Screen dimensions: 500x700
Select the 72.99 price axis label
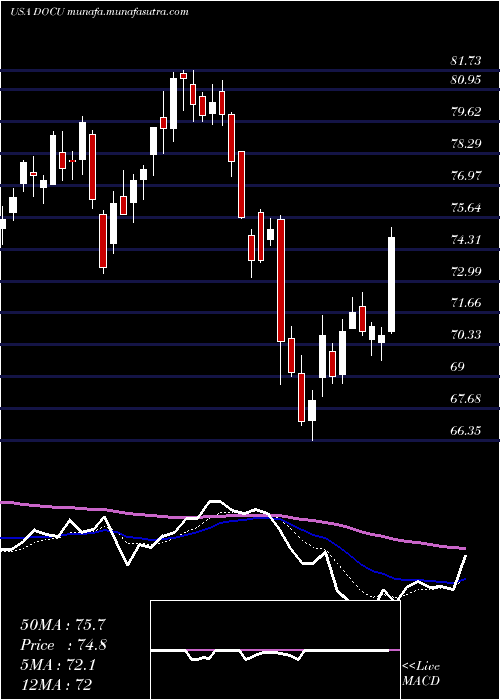click(466, 271)
